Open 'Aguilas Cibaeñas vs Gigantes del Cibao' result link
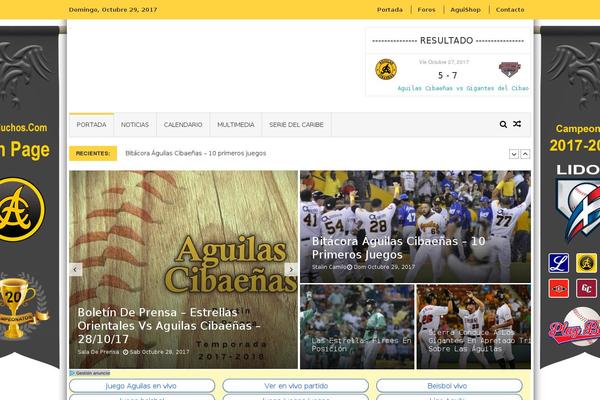 click(x=463, y=88)
